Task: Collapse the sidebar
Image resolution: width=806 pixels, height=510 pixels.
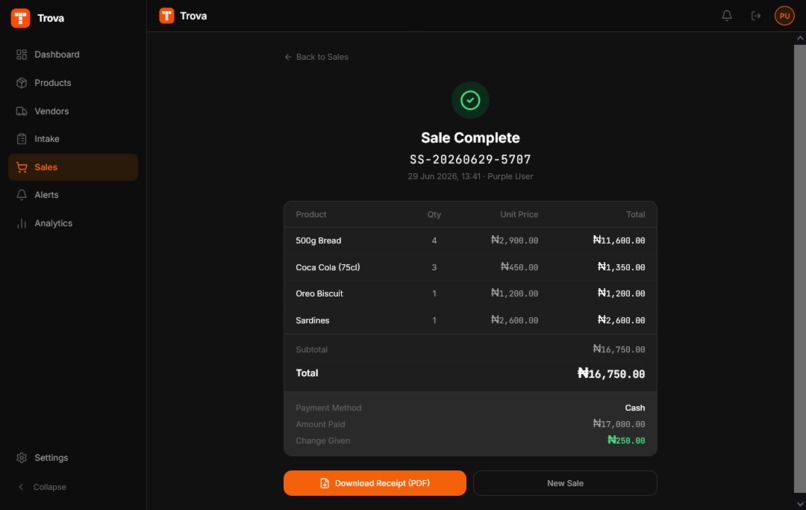Action: pos(42,487)
